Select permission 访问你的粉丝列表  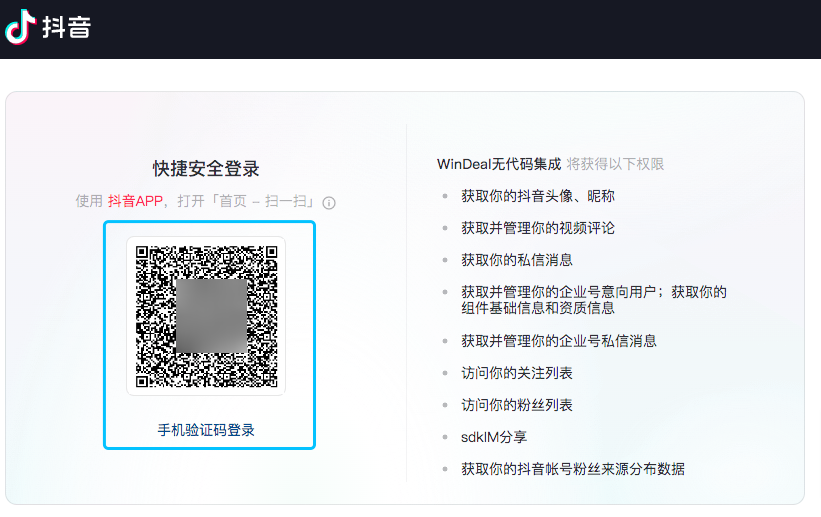tap(517, 405)
